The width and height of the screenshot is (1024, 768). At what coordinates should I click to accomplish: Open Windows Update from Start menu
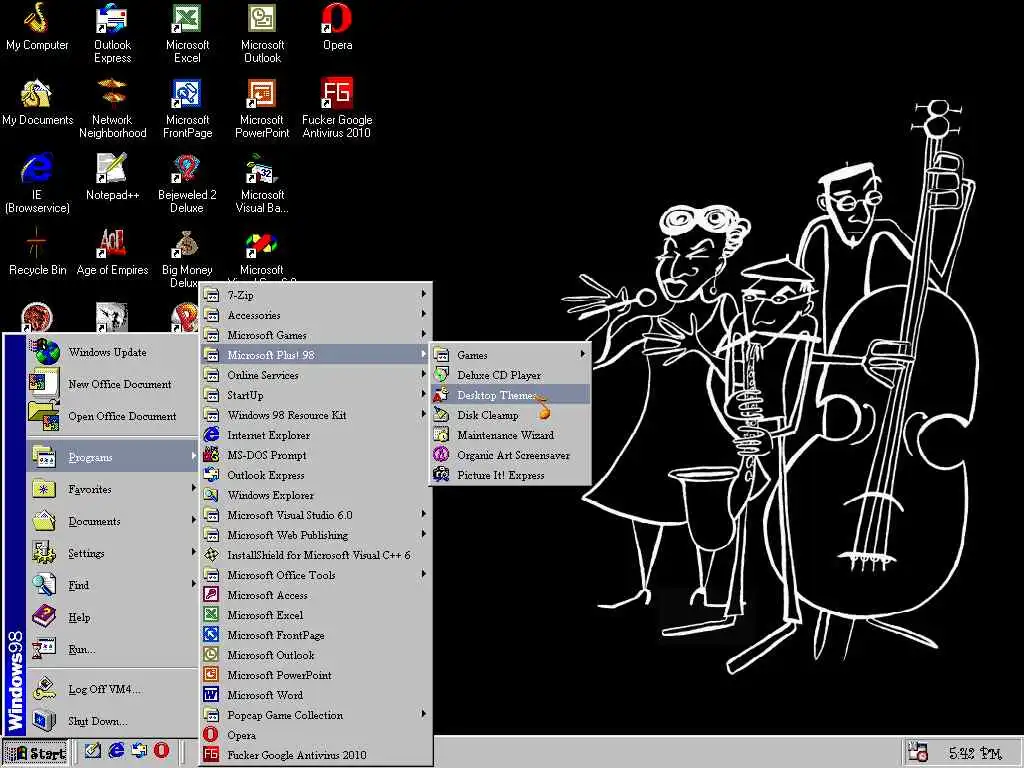pyautogui.click(x=112, y=352)
